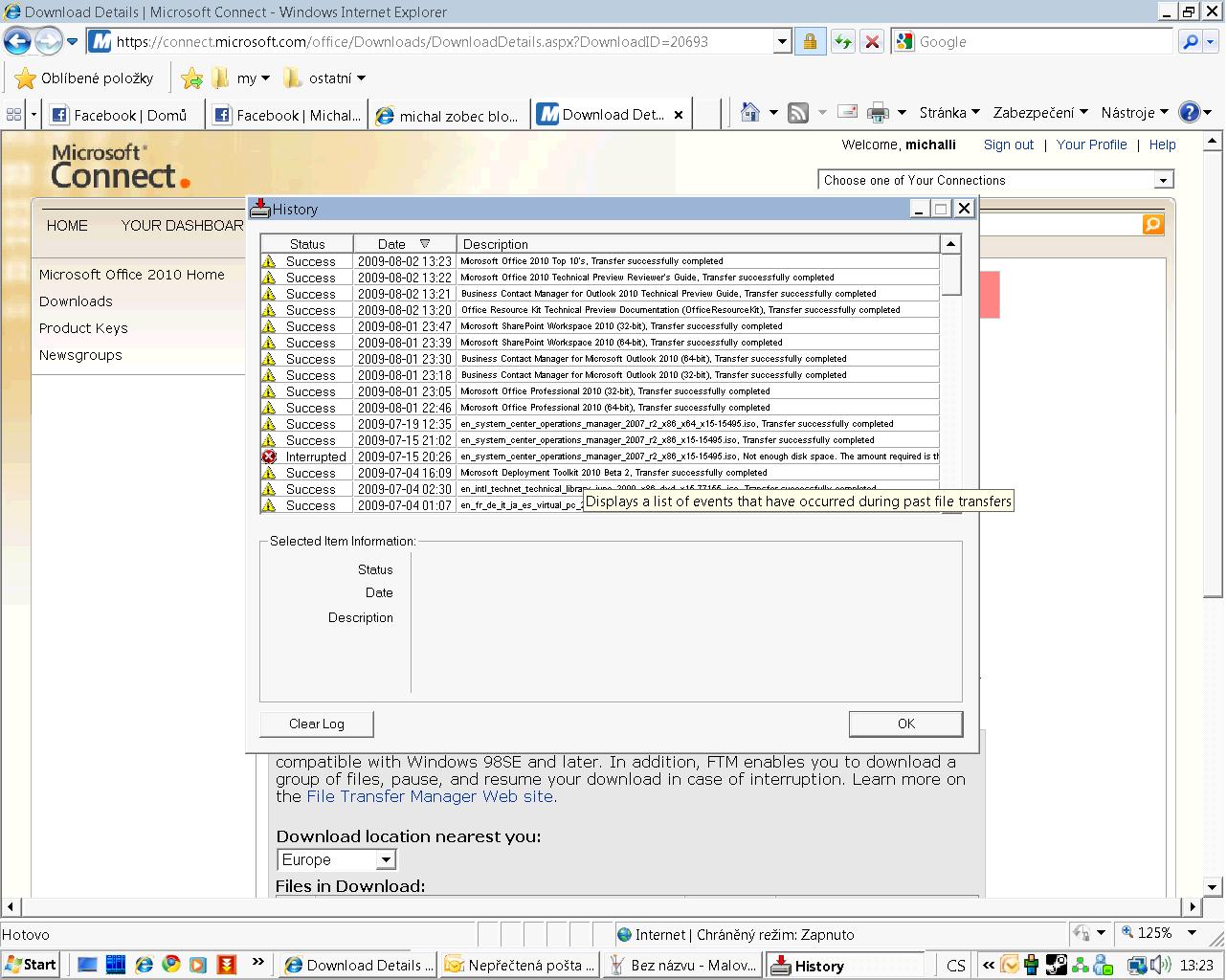This screenshot has height=980, width=1227.
Task: Open the address bar history dropdown
Action: pyautogui.click(x=782, y=41)
